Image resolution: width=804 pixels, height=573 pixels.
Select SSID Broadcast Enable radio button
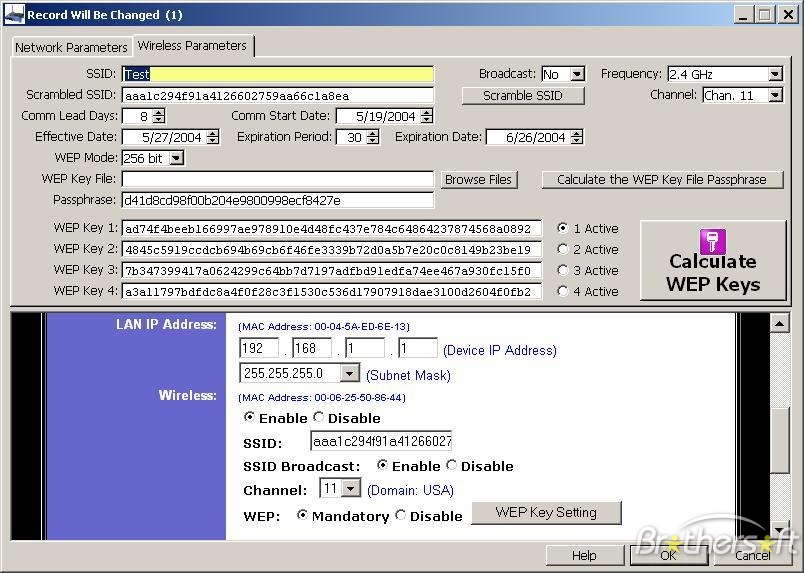(x=382, y=465)
